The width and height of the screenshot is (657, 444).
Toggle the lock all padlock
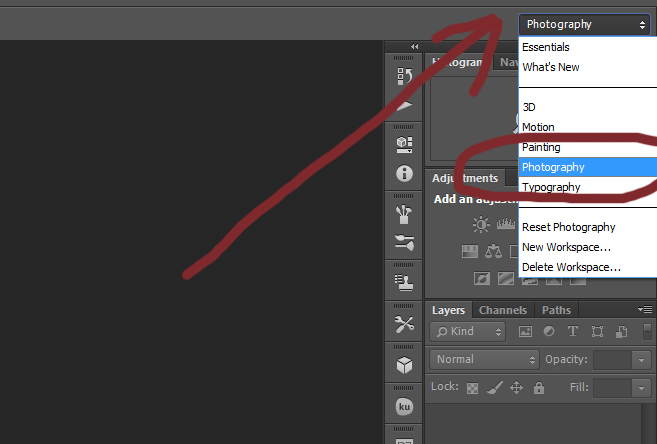coord(539,387)
